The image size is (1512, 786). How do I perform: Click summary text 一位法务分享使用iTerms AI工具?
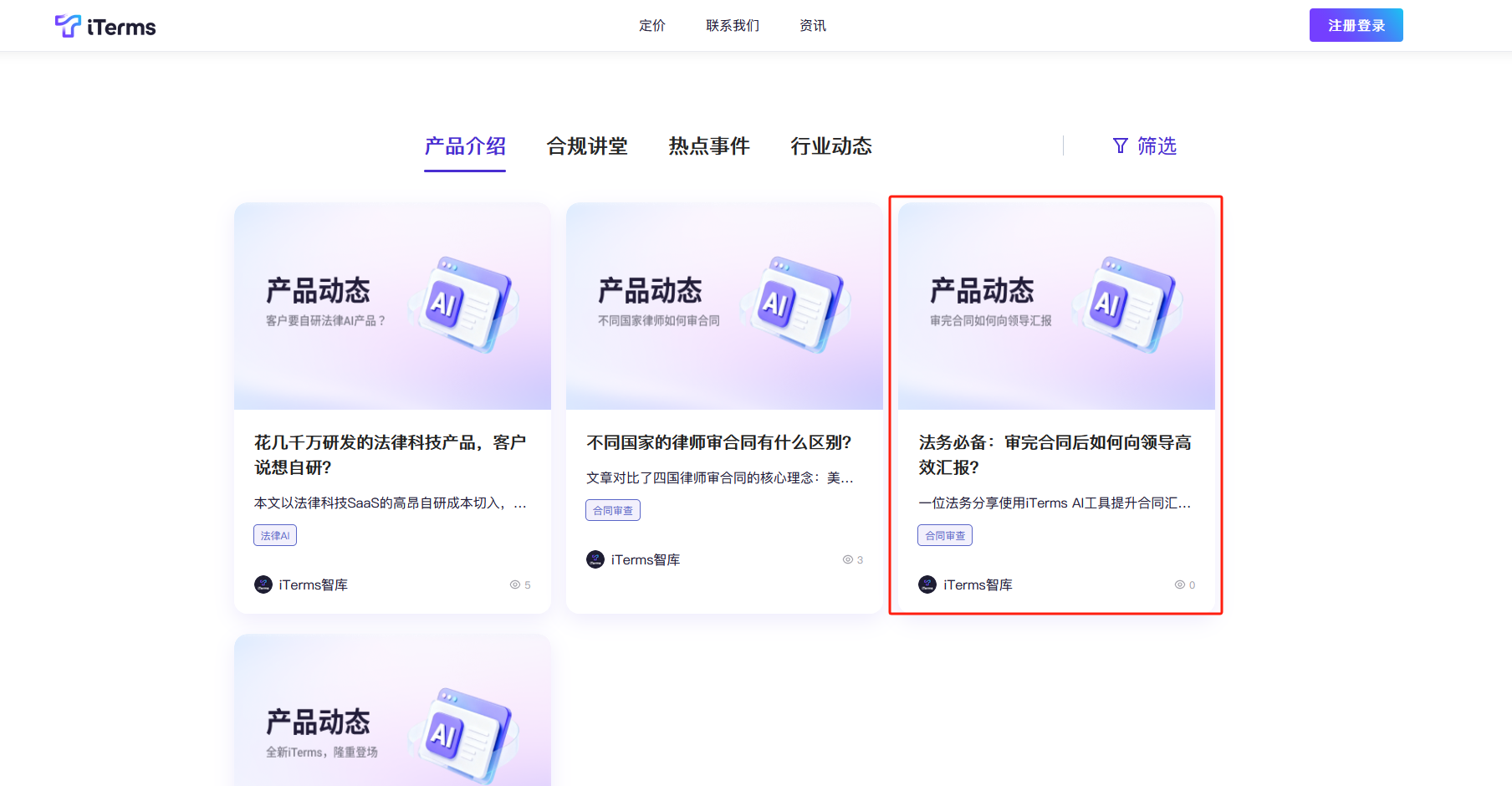[1055, 503]
